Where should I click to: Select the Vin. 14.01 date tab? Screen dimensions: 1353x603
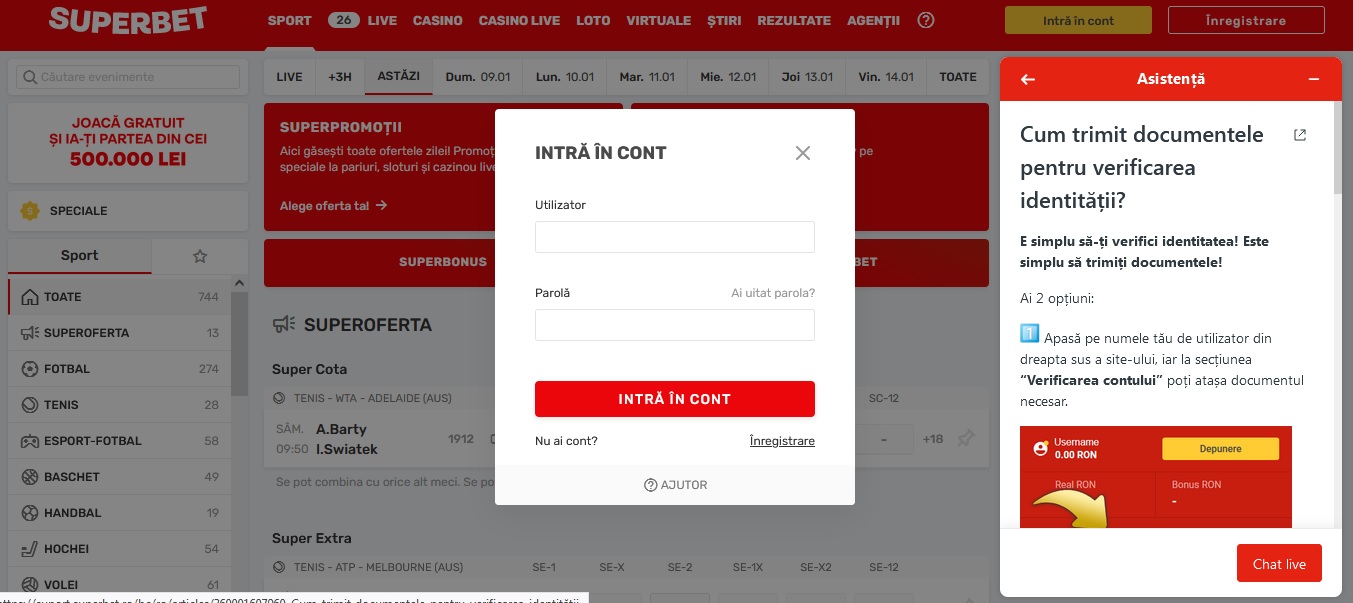[886, 77]
